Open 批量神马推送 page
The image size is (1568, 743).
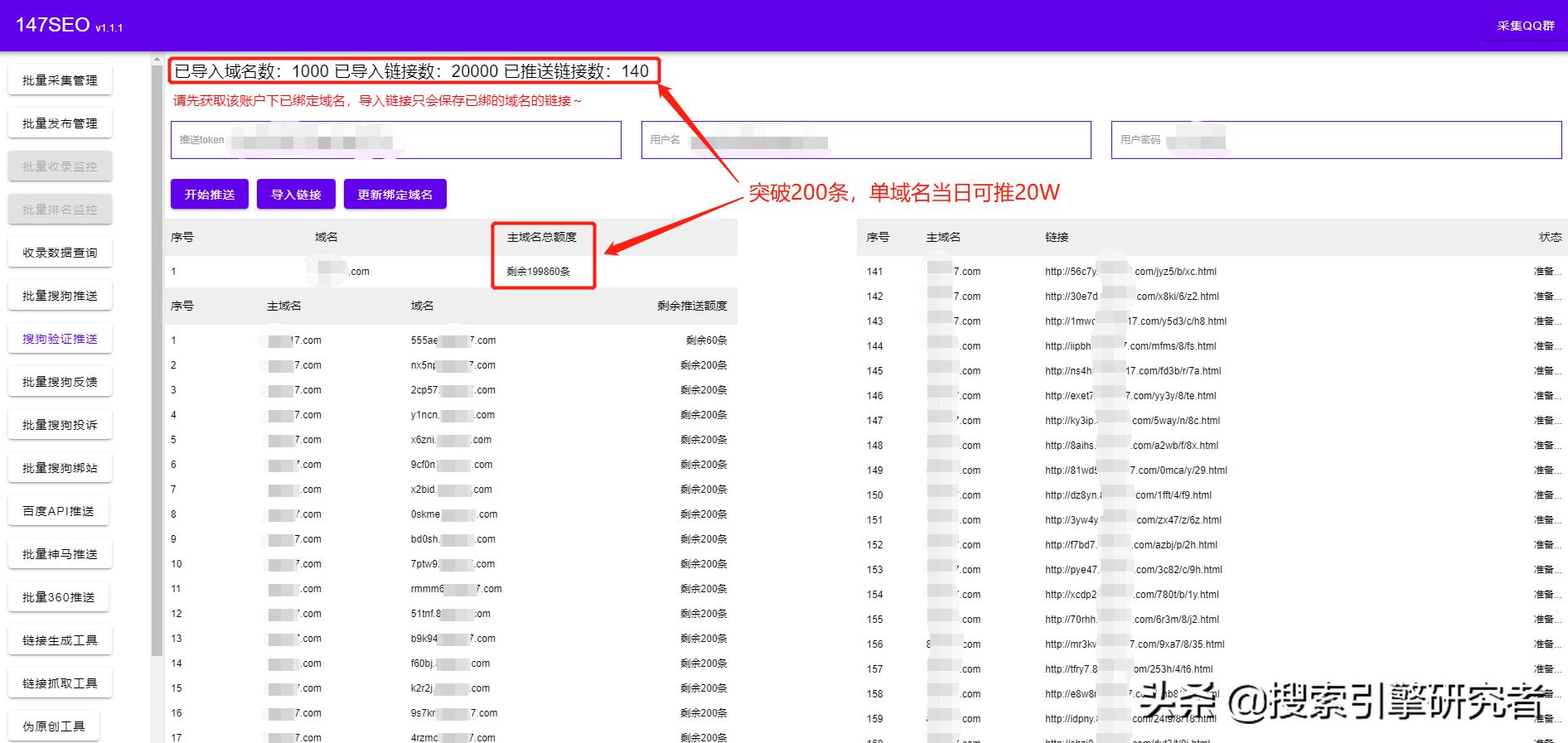pyautogui.click(x=60, y=554)
